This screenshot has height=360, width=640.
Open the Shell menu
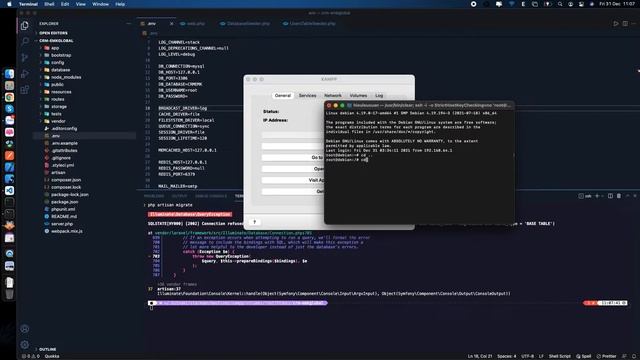(49, 4)
